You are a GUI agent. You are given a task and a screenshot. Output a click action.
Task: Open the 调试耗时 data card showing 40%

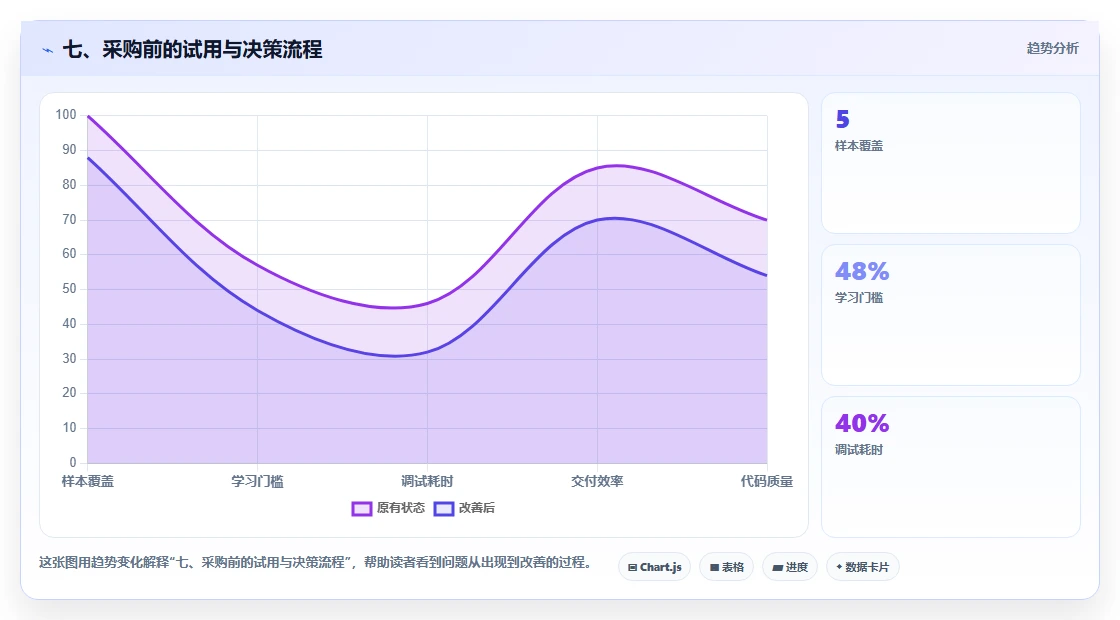(951, 467)
